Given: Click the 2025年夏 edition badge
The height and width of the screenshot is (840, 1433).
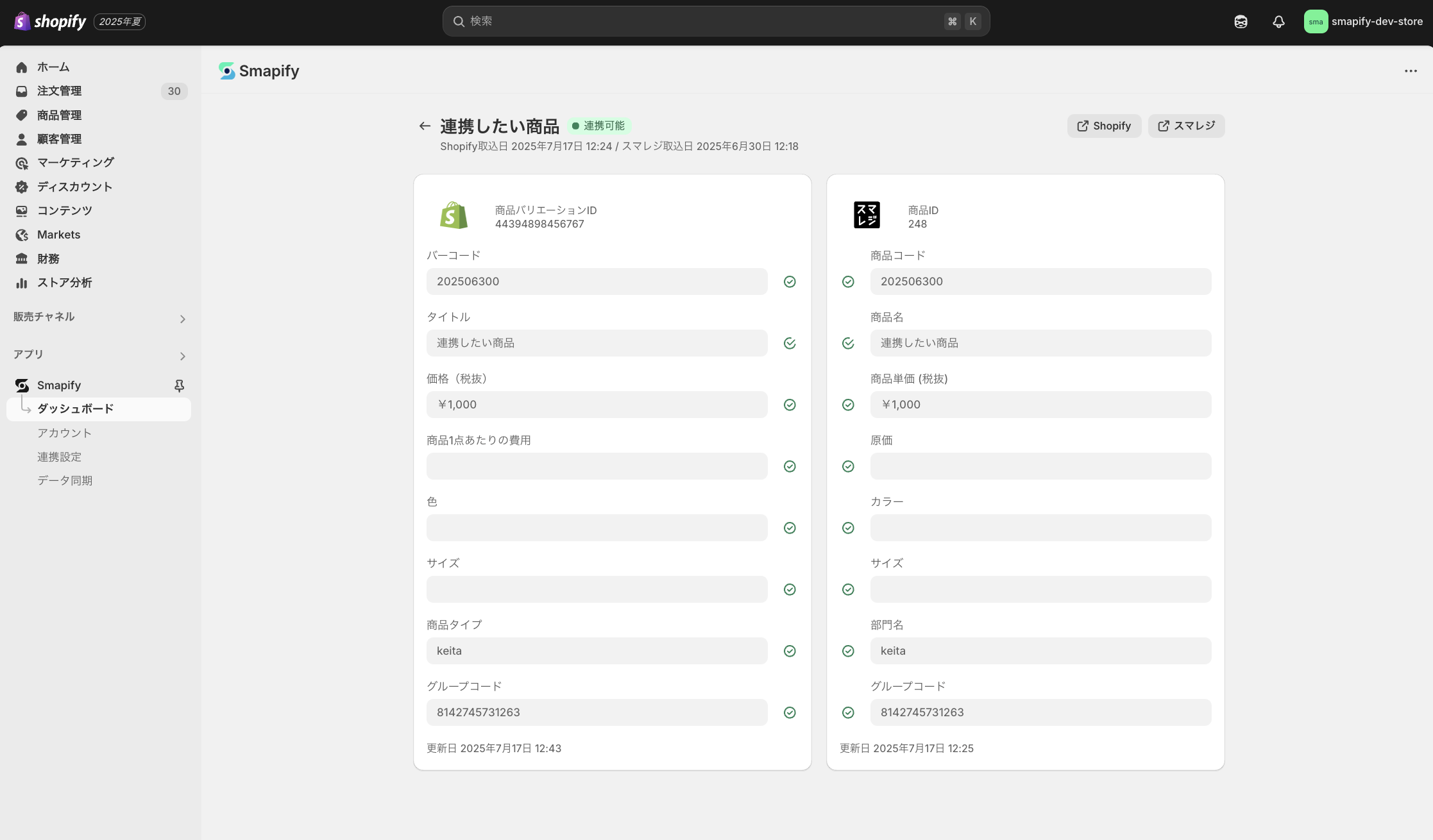Looking at the screenshot, I should pos(120,21).
